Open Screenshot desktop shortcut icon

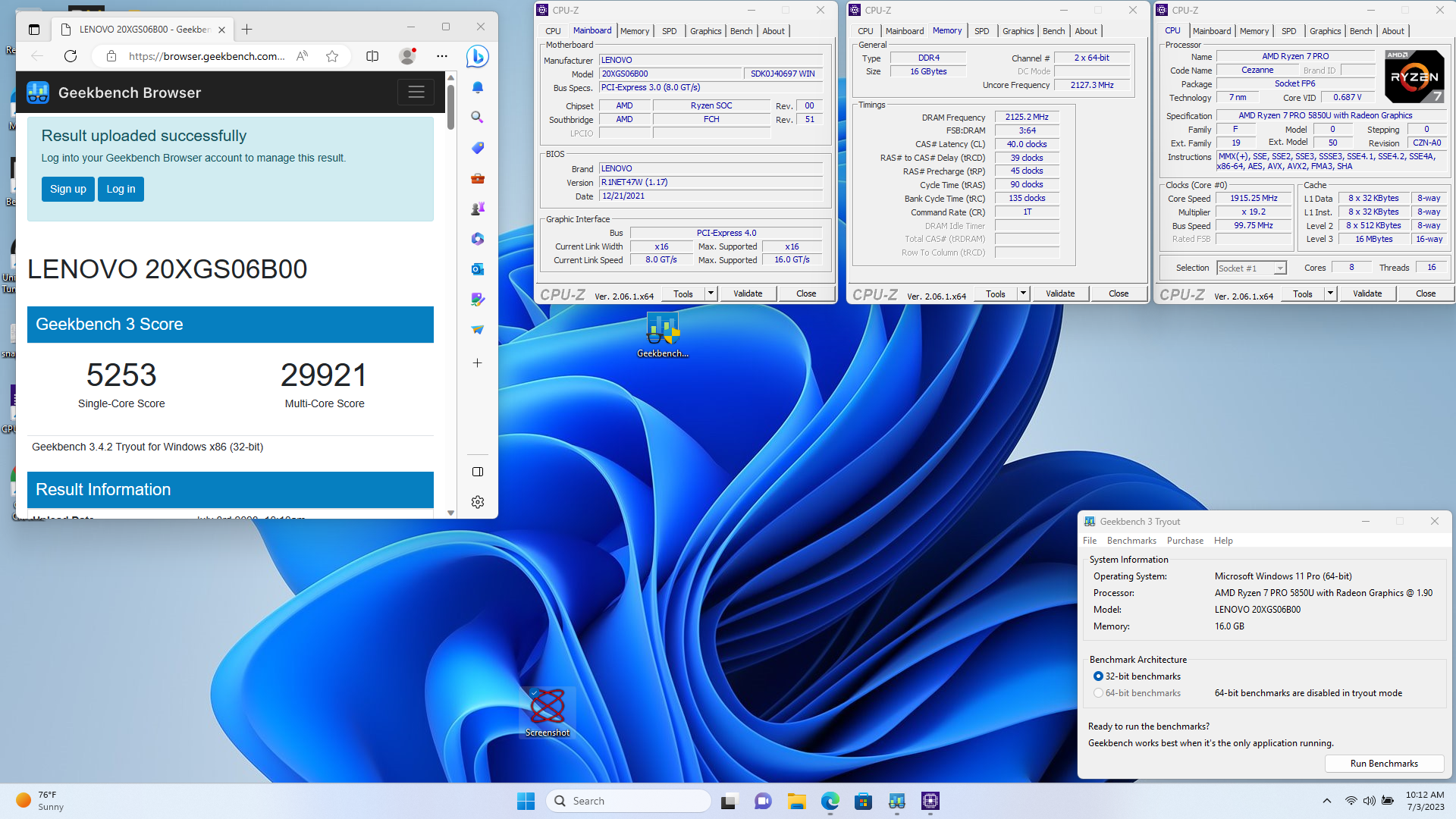[x=548, y=712]
